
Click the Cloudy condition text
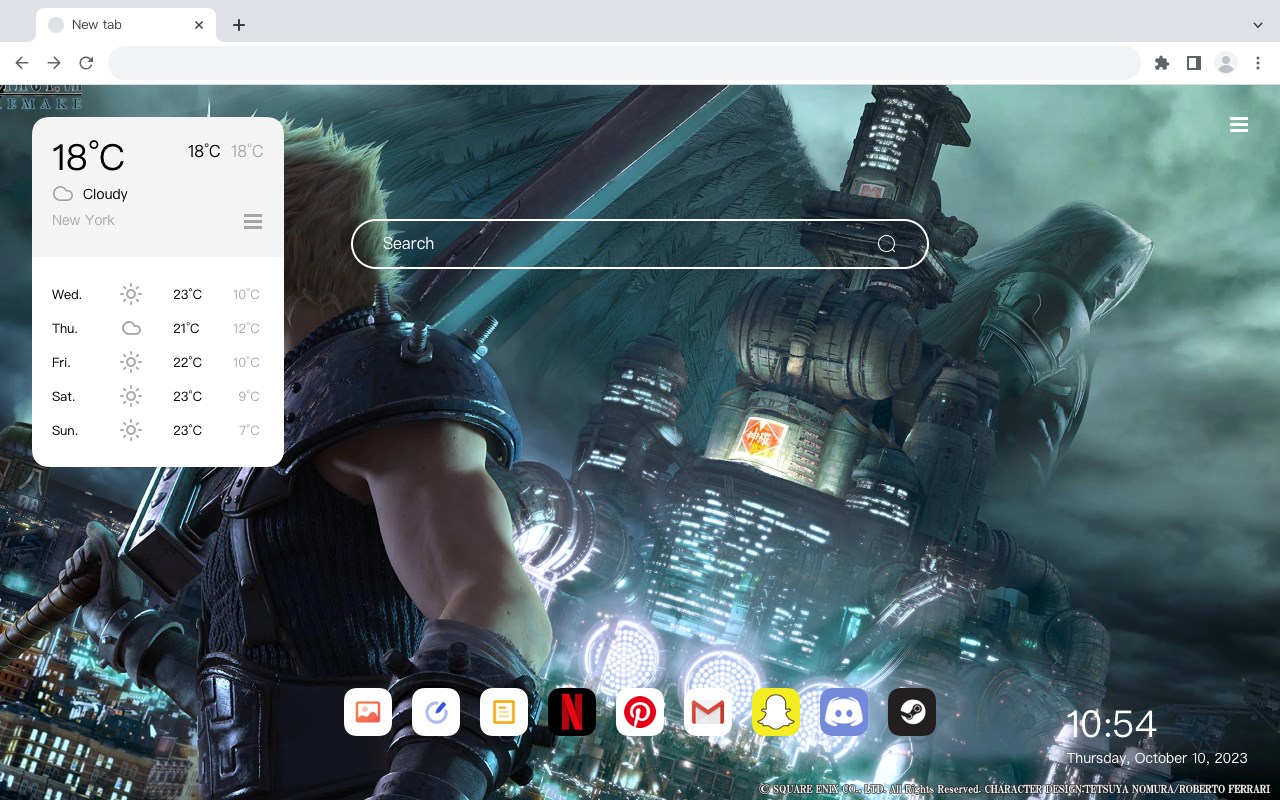105,194
